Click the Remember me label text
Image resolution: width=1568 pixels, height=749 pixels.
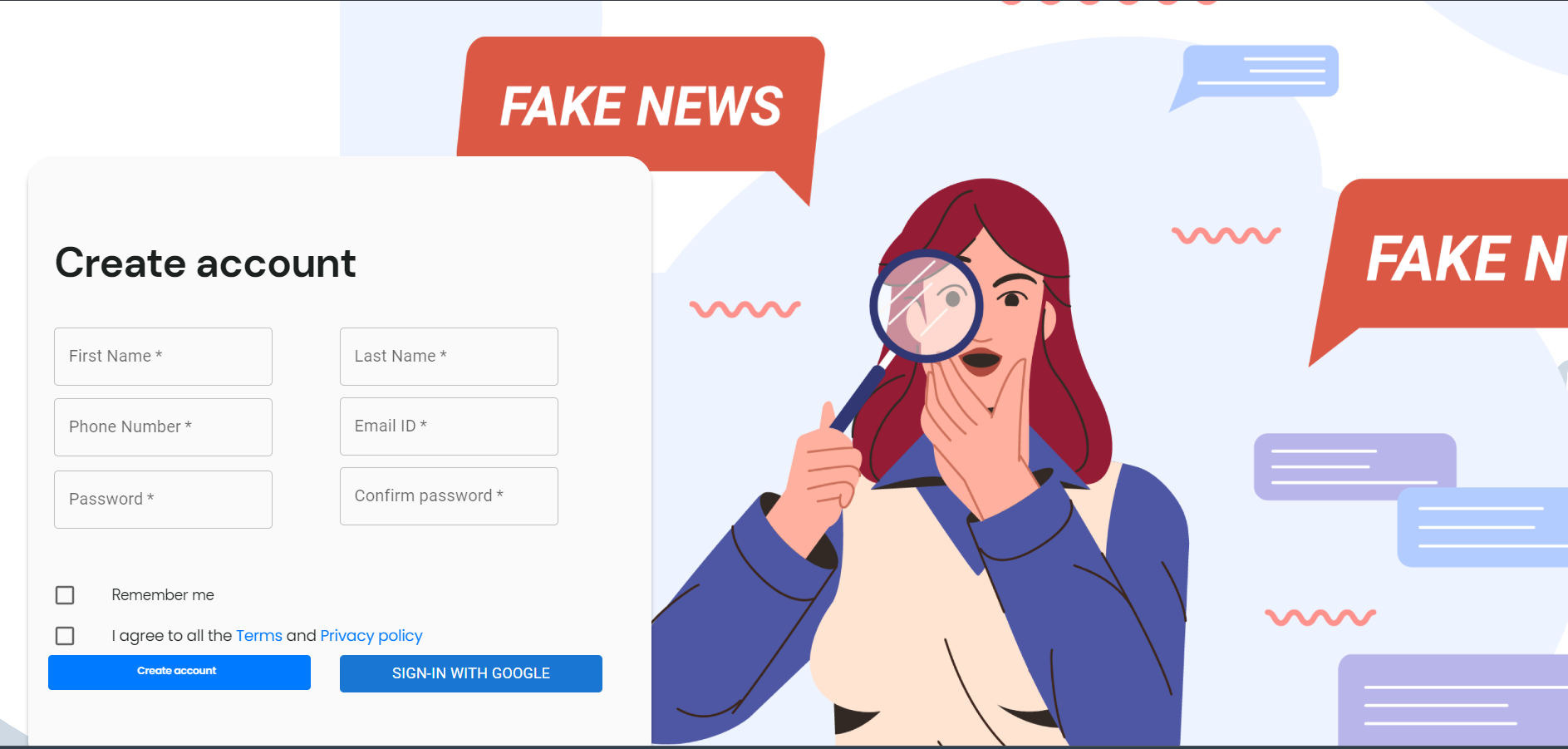[x=163, y=595]
